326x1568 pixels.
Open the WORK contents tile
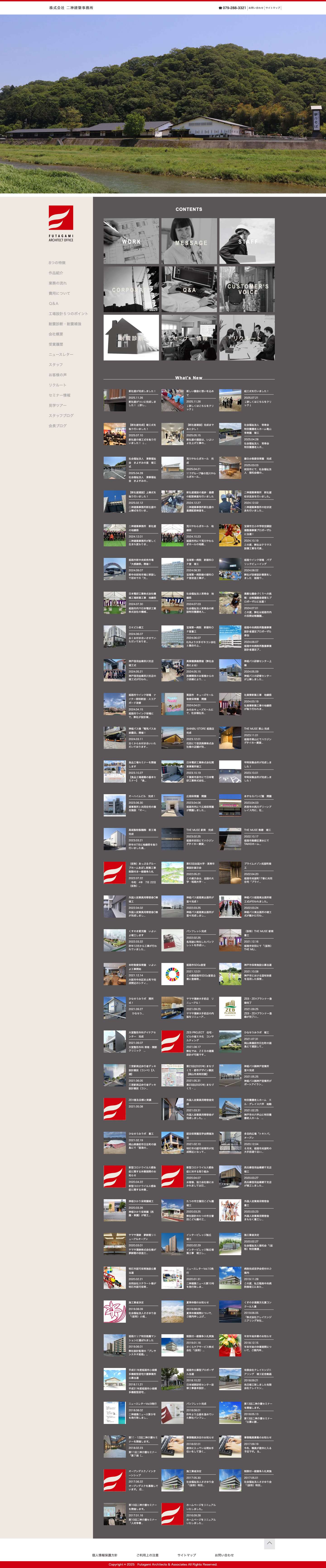click(131, 241)
